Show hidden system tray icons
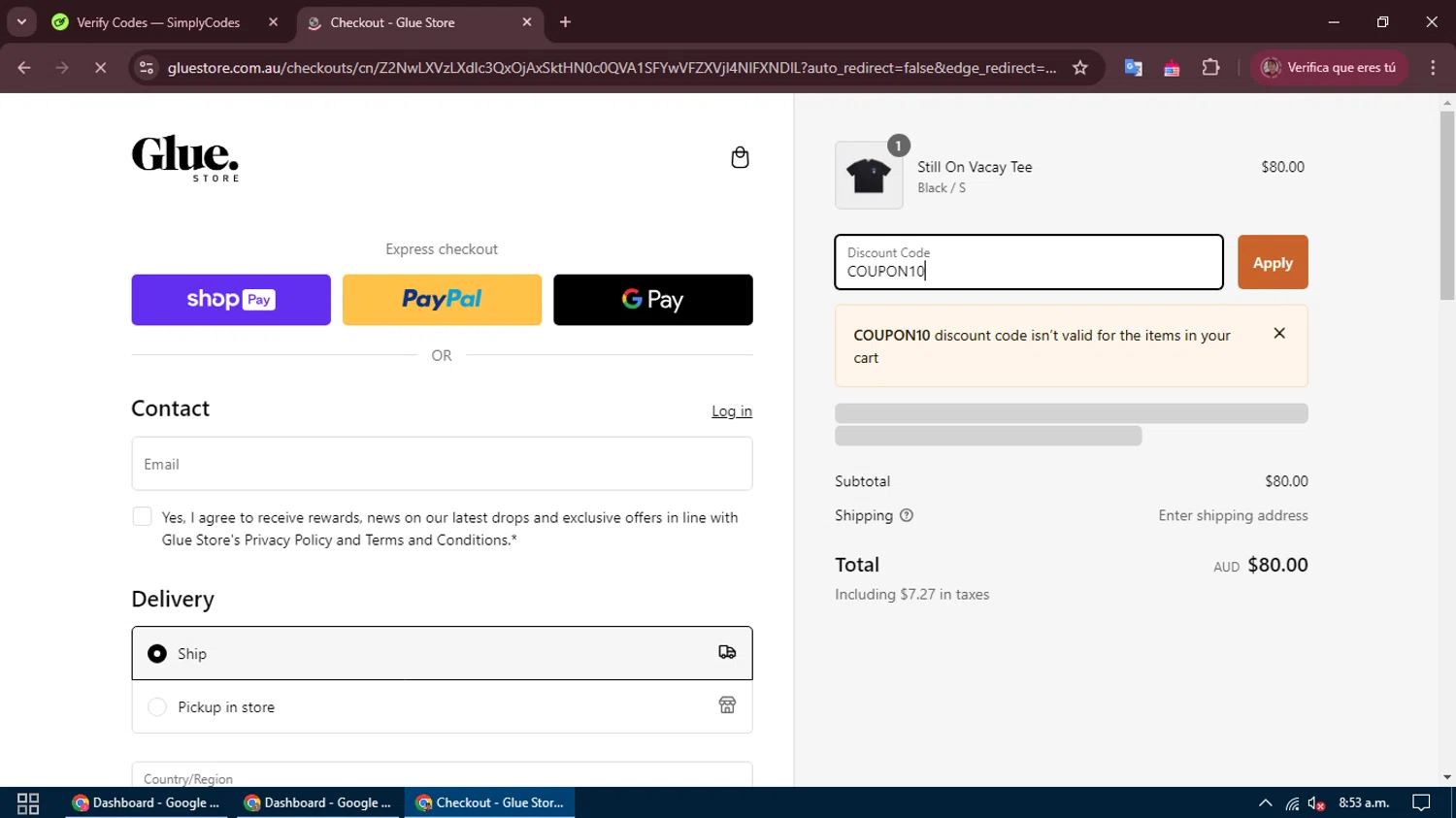This screenshot has height=818, width=1456. click(1265, 803)
